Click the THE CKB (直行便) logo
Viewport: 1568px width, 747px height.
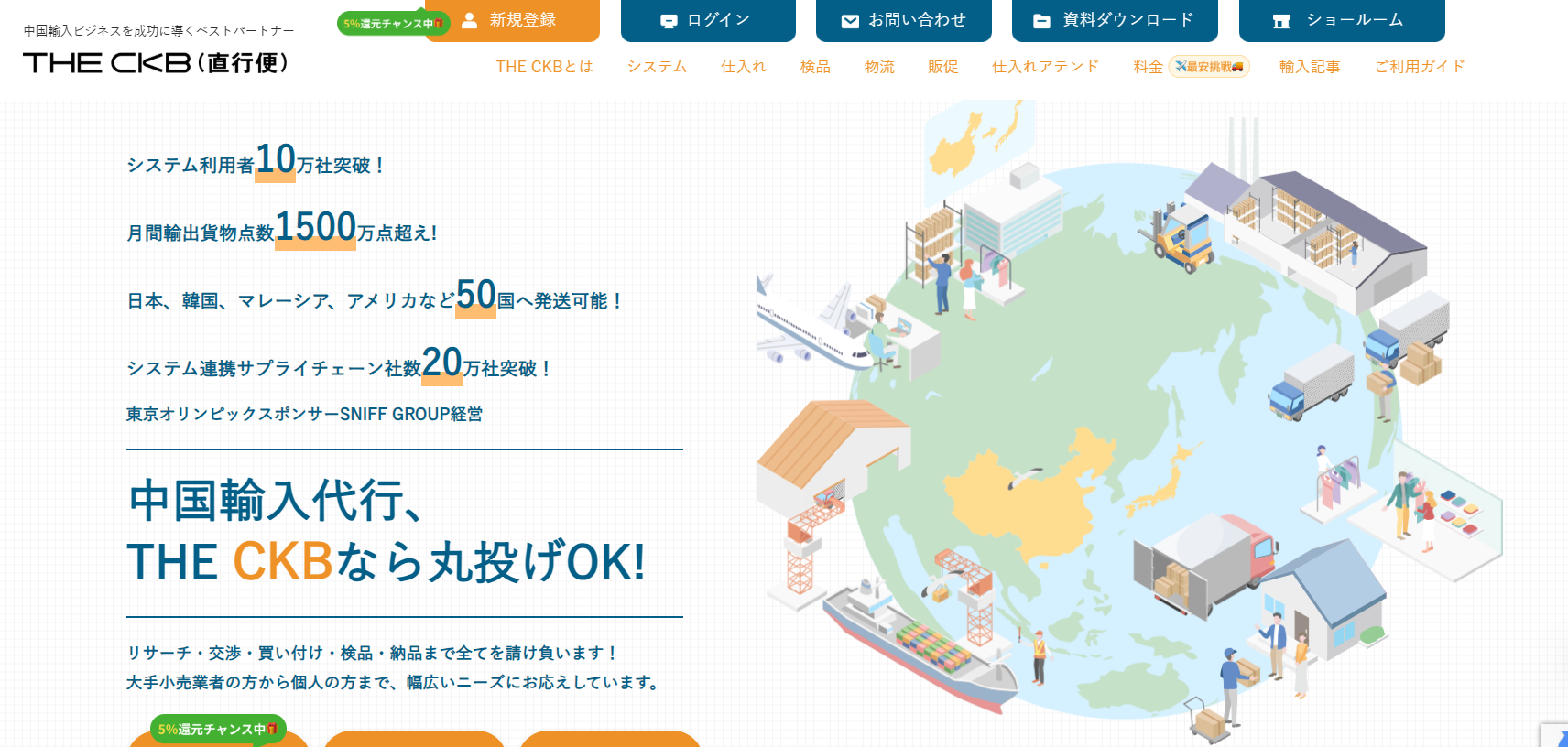(x=156, y=62)
